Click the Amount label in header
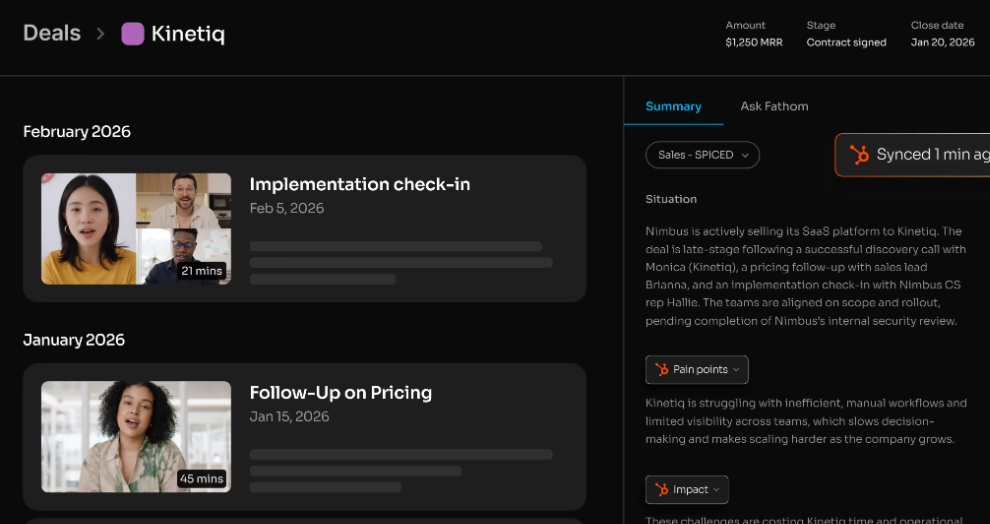This screenshot has width=990, height=524. click(745, 25)
